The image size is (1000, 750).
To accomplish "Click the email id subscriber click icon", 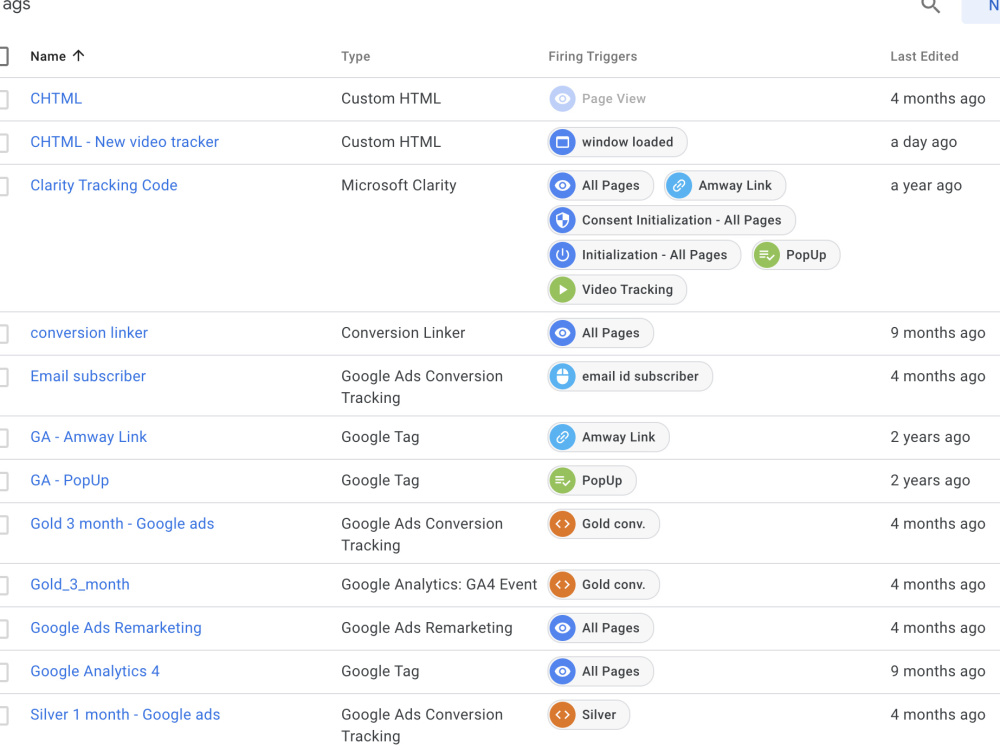I will (562, 376).
